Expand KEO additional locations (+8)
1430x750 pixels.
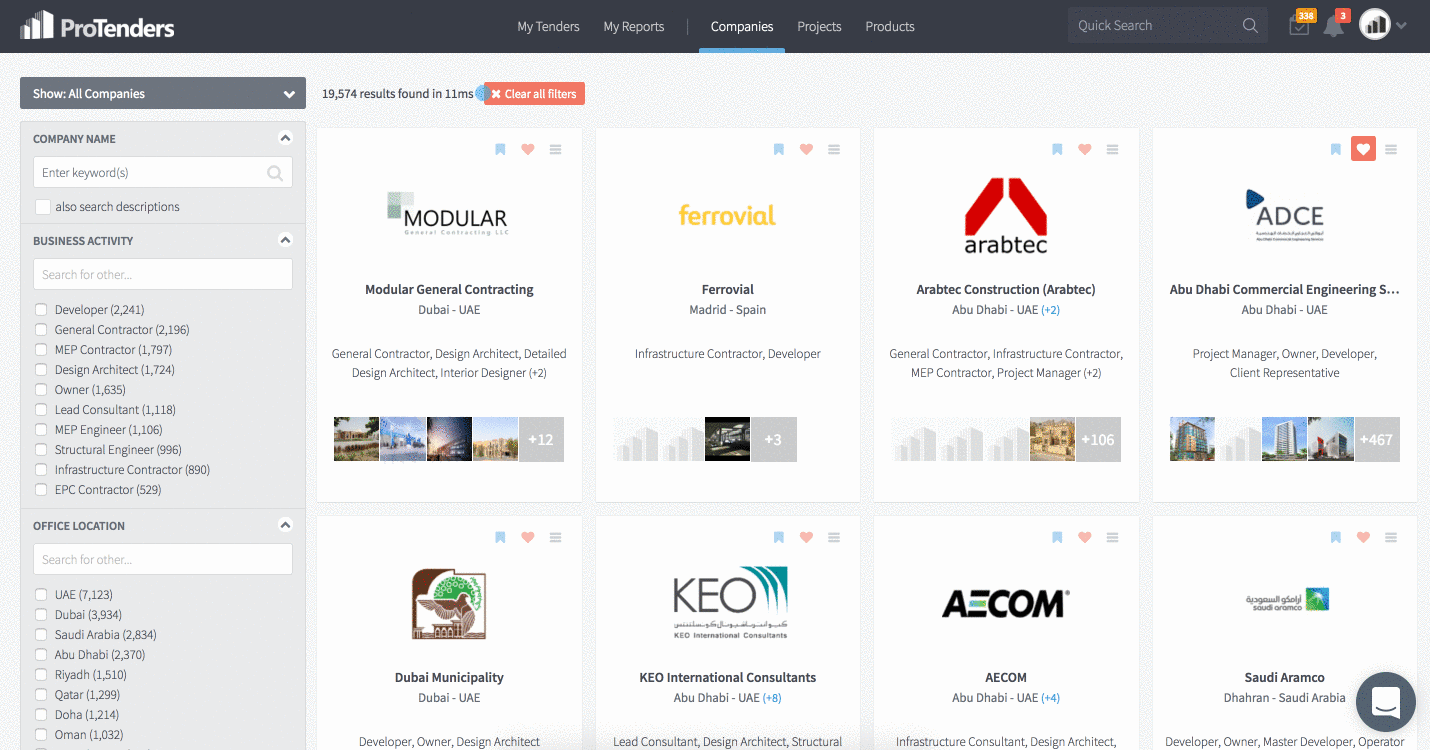pos(772,698)
